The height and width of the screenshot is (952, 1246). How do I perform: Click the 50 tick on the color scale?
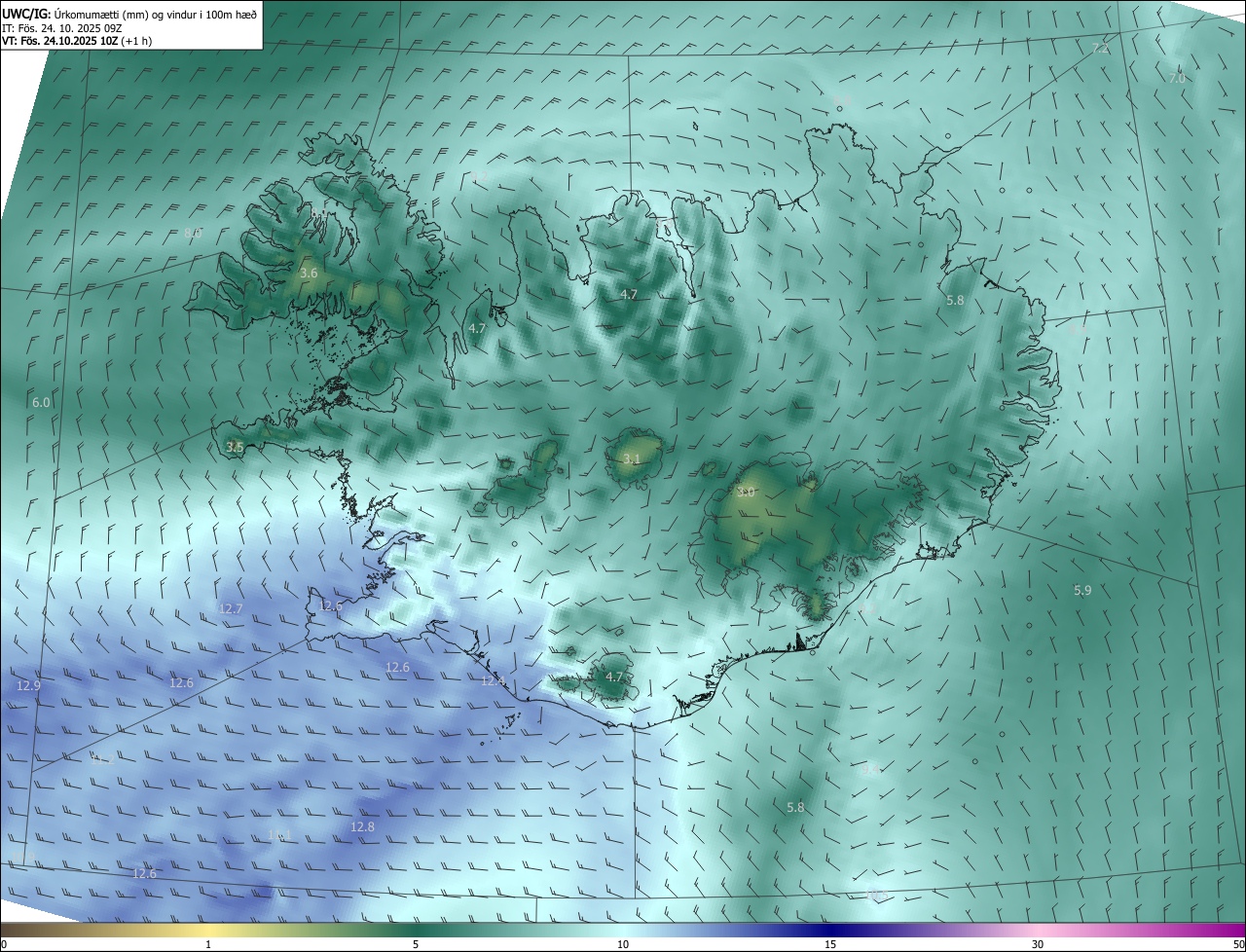[x=1238, y=944]
